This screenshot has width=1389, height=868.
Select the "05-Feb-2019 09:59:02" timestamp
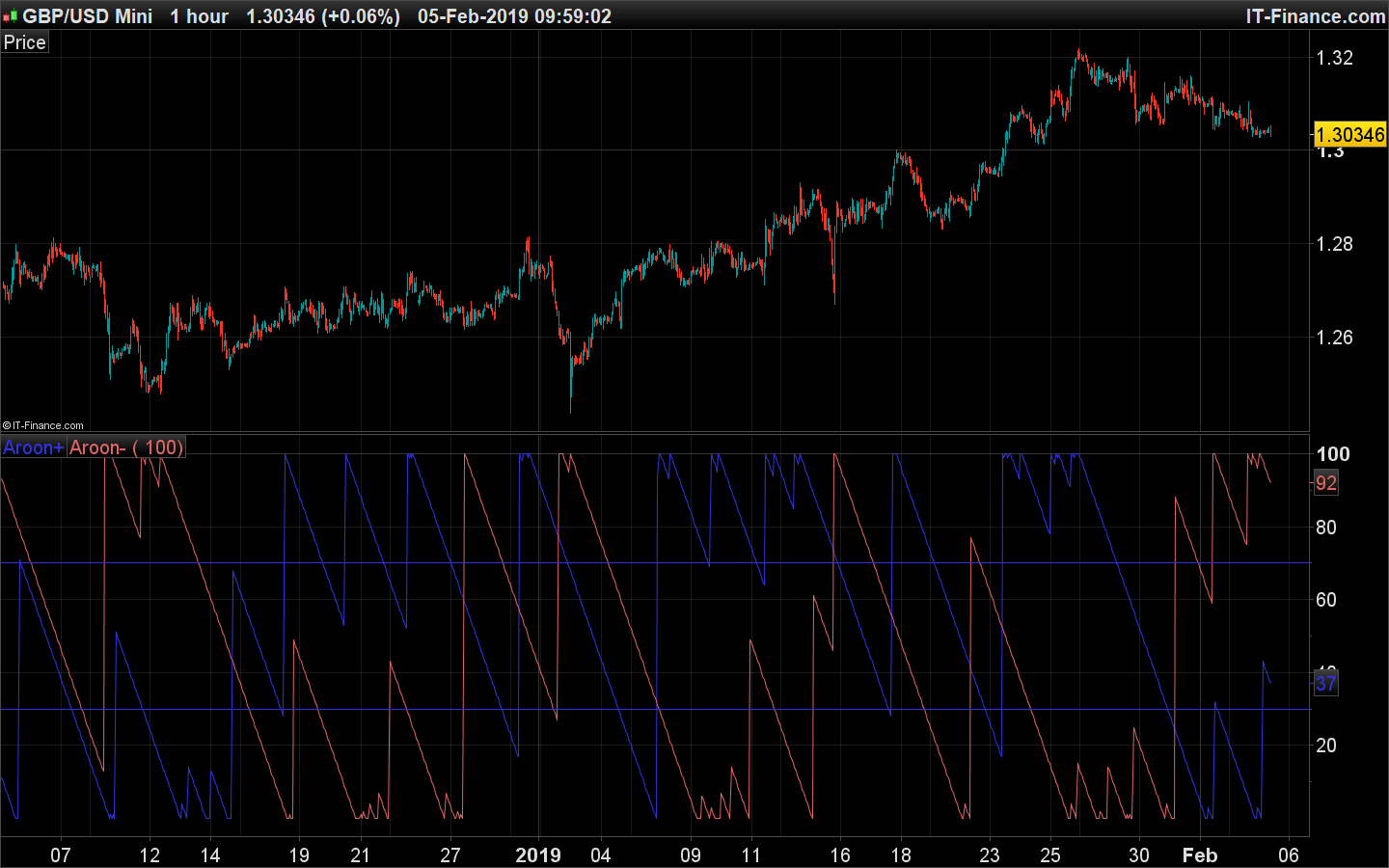tap(514, 16)
